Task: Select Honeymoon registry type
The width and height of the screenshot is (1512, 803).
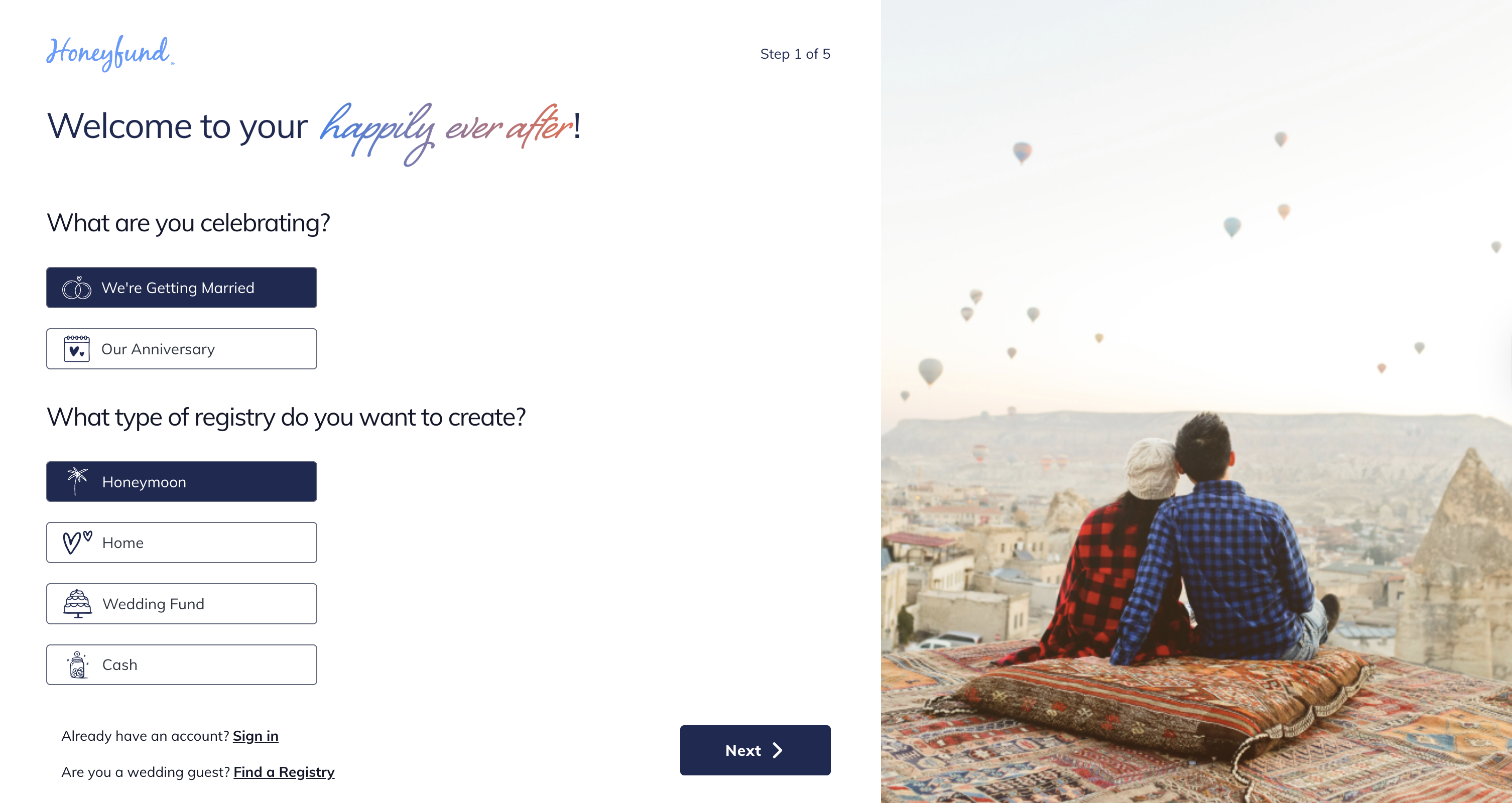Action: [182, 481]
